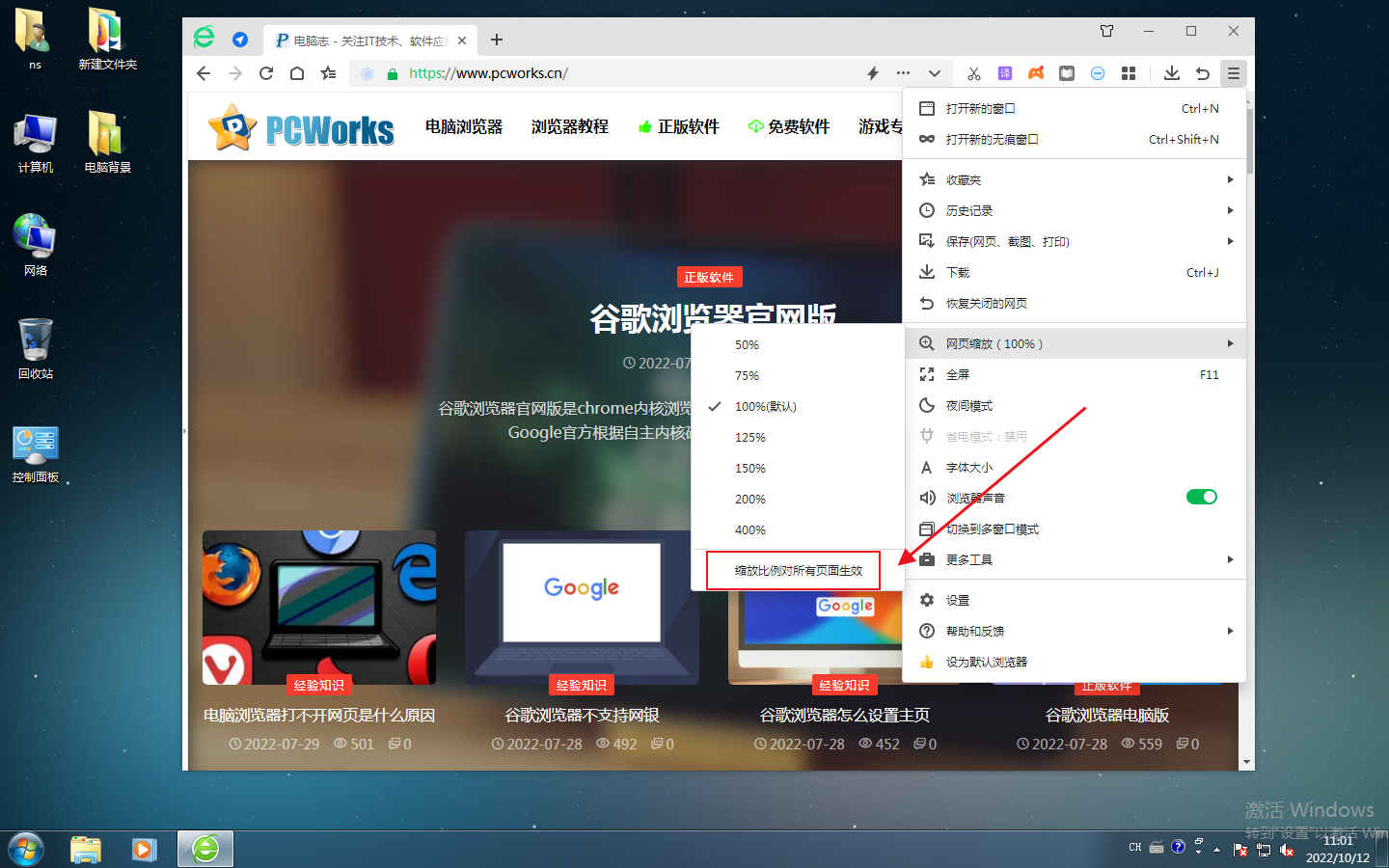Viewport: 1389px width, 868px height.
Task: Click the blue ad-block circle icon
Action: coord(1098,73)
